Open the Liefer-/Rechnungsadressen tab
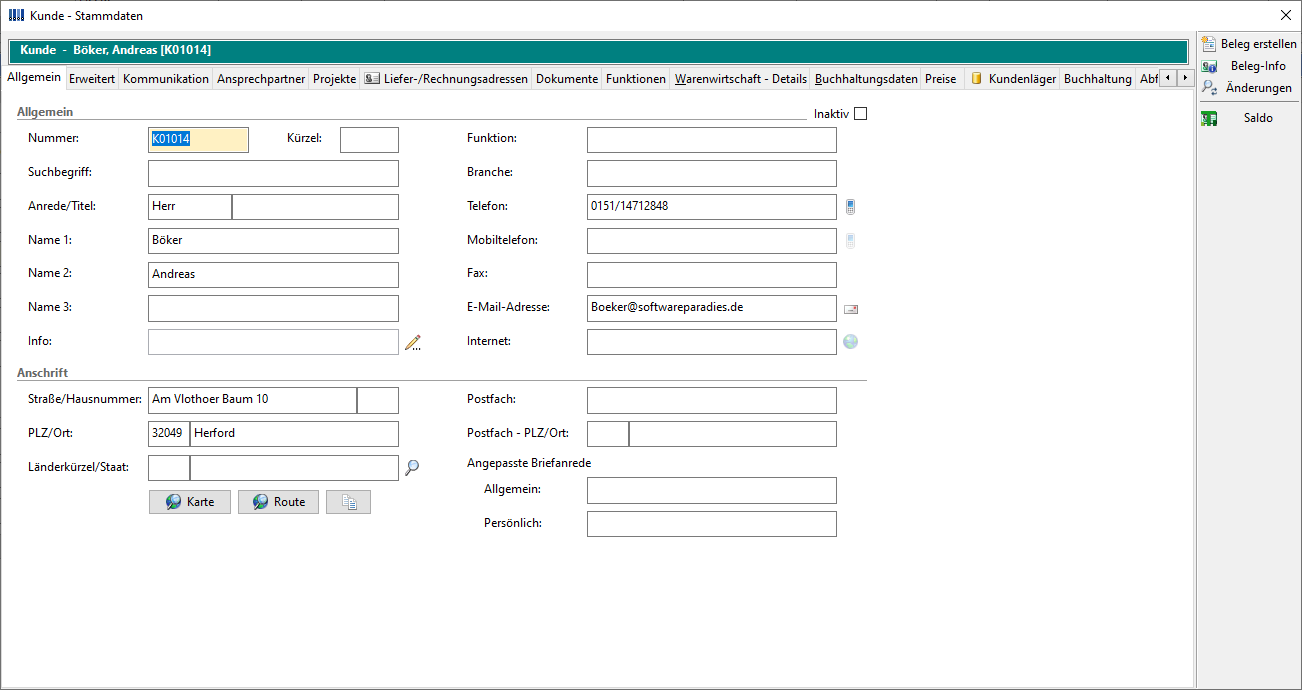Image resolution: width=1302 pixels, height=690 pixels. (x=446, y=79)
